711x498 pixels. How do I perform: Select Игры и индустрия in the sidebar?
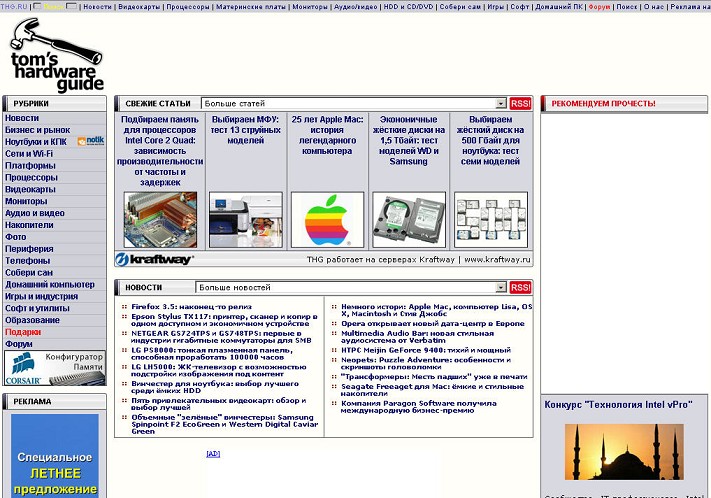(x=42, y=296)
